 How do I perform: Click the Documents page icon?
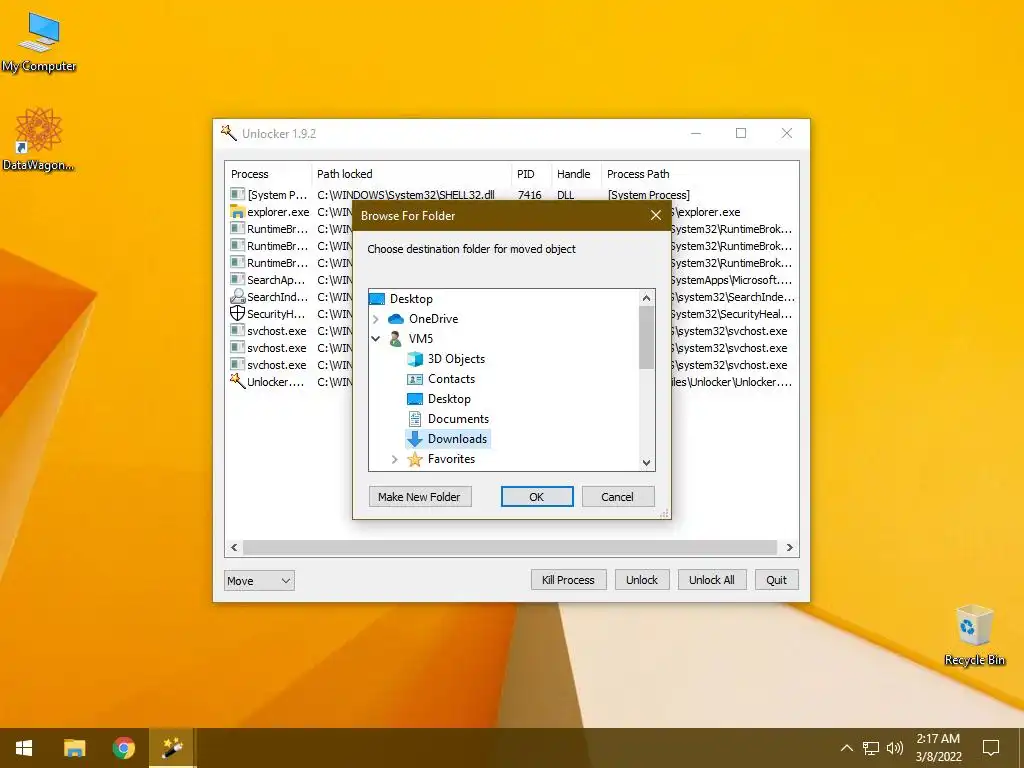pos(415,419)
